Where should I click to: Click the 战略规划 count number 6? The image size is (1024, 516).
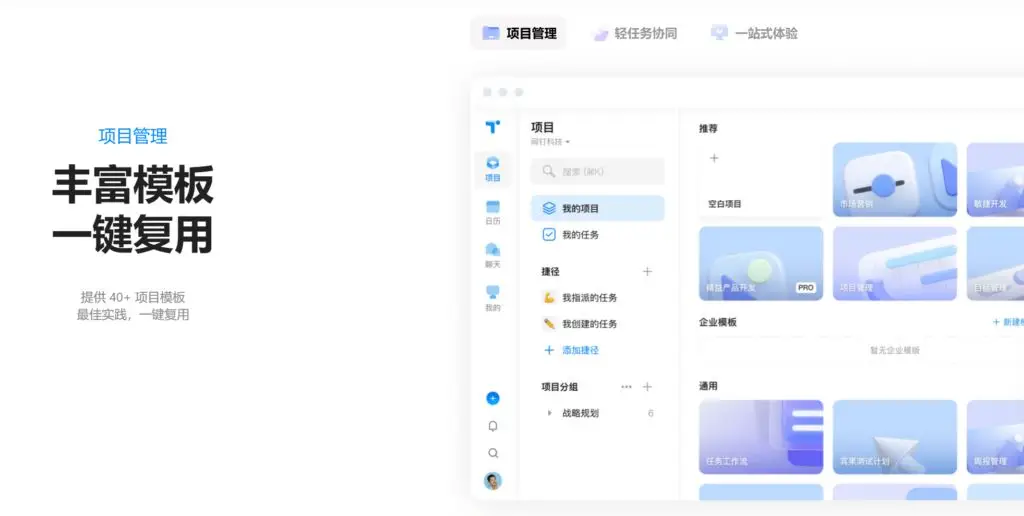(x=650, y=413)
